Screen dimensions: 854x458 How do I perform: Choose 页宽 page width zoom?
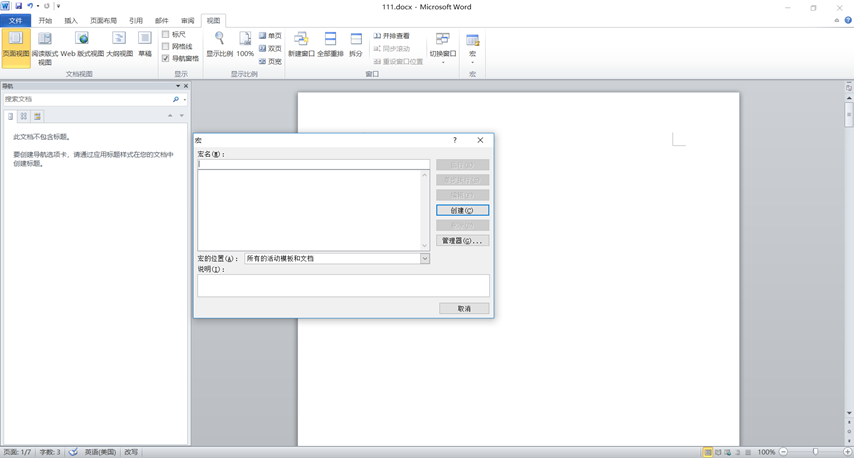pos(270,62)
